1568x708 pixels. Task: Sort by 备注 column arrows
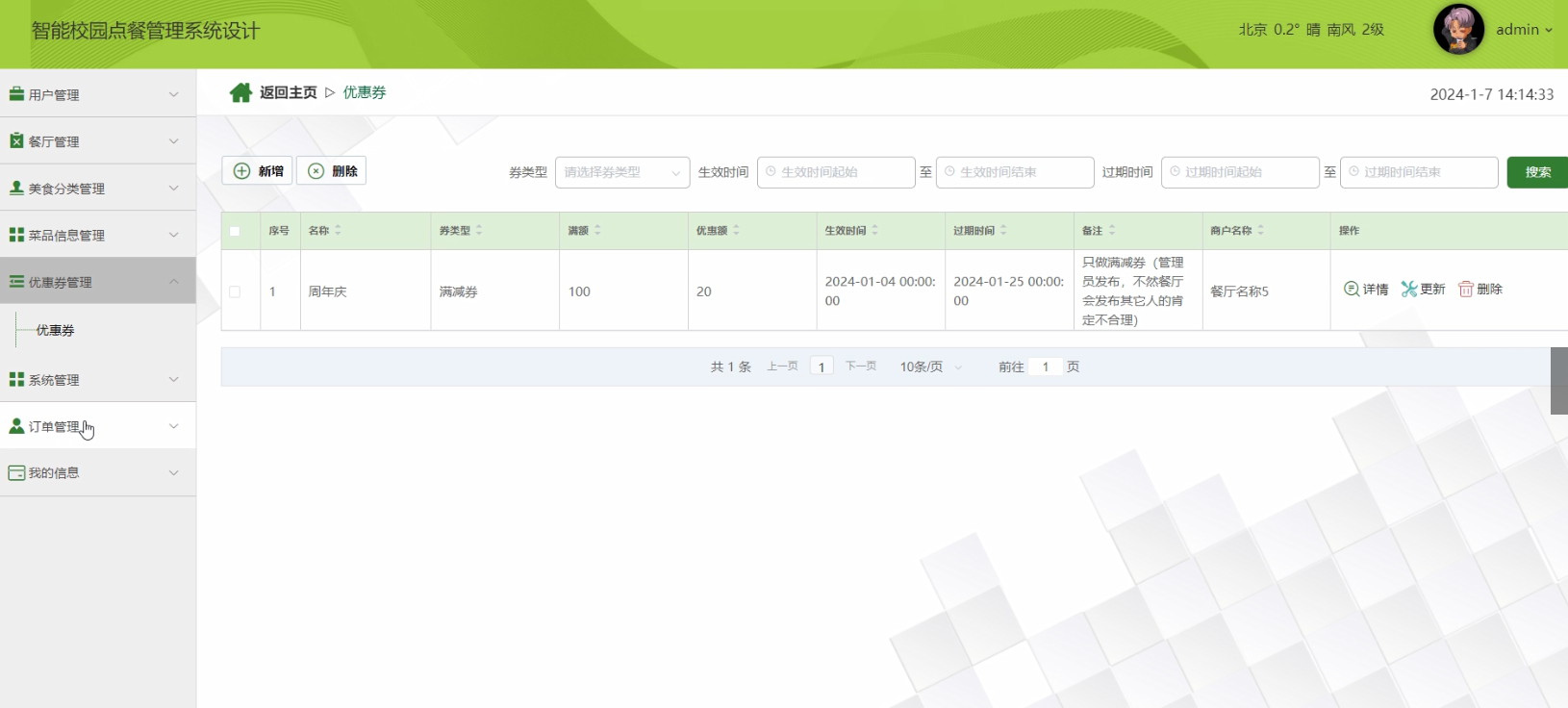[1112, 230]
